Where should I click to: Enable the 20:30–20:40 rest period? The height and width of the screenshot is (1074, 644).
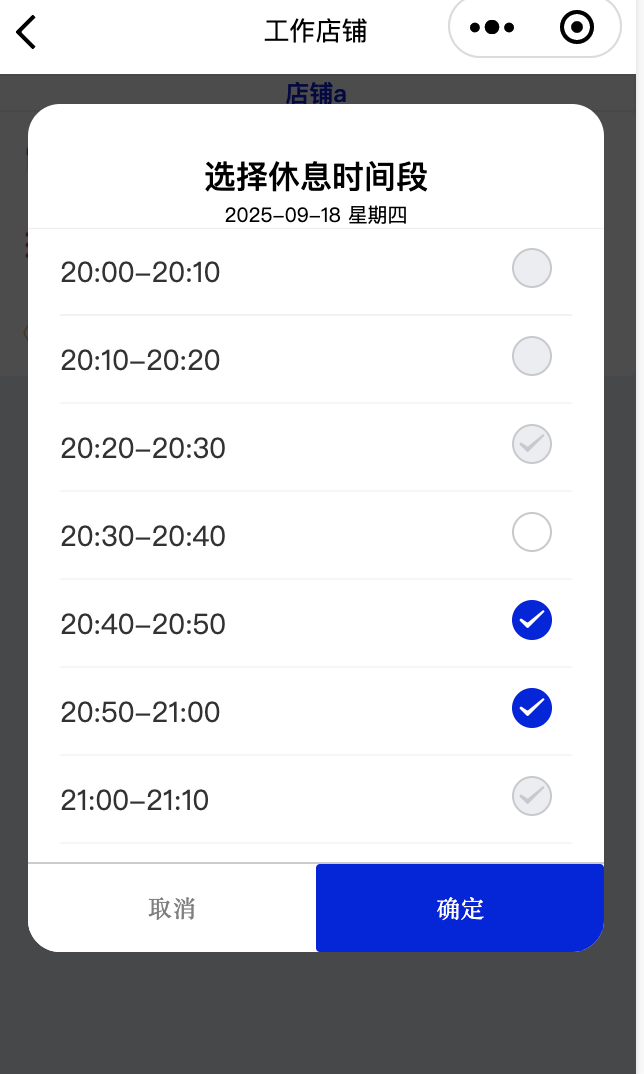click(x=531, y=532)
